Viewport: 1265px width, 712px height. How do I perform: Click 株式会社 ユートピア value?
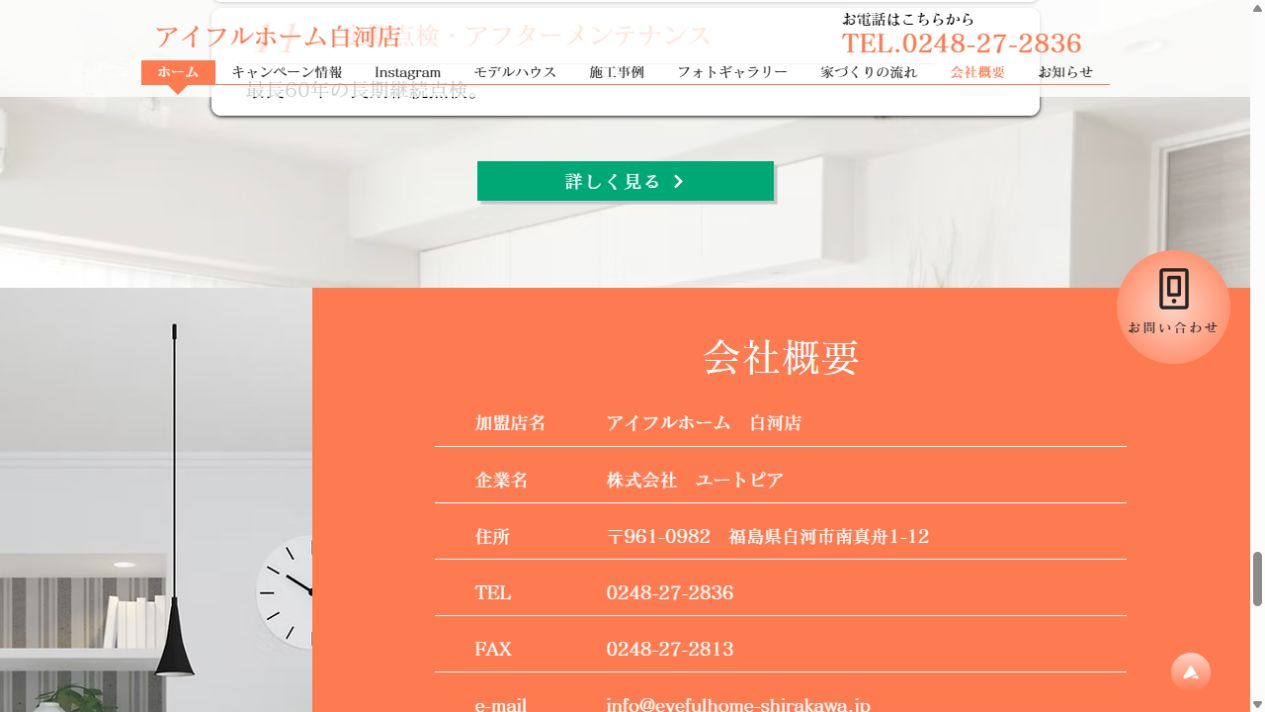(x=695, y=480)
